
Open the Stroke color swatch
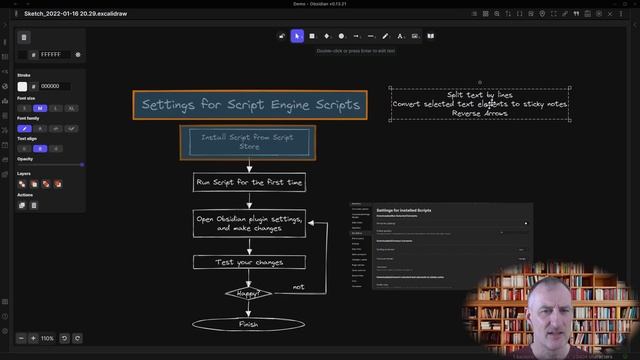(22, 87)
